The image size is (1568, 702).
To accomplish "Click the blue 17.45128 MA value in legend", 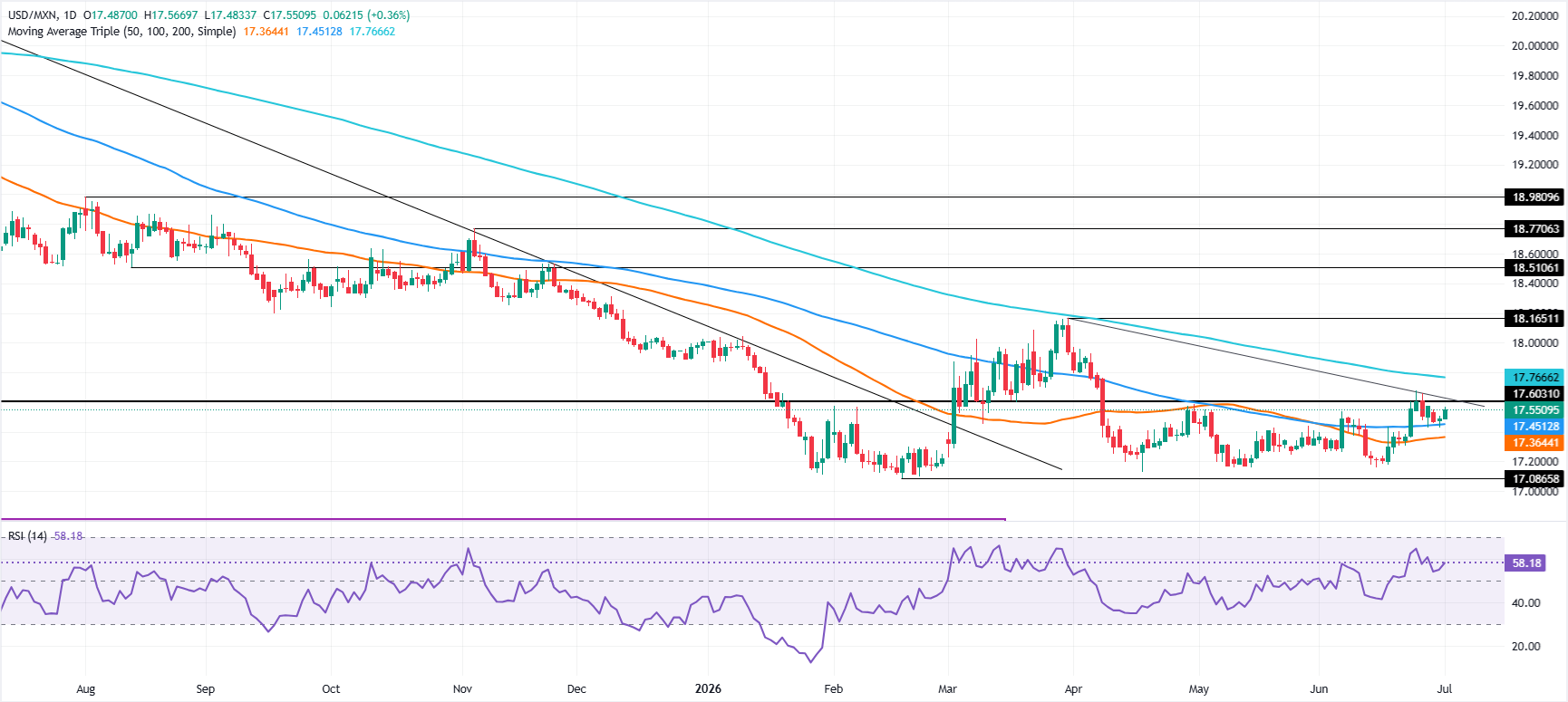I will (320, 32).
